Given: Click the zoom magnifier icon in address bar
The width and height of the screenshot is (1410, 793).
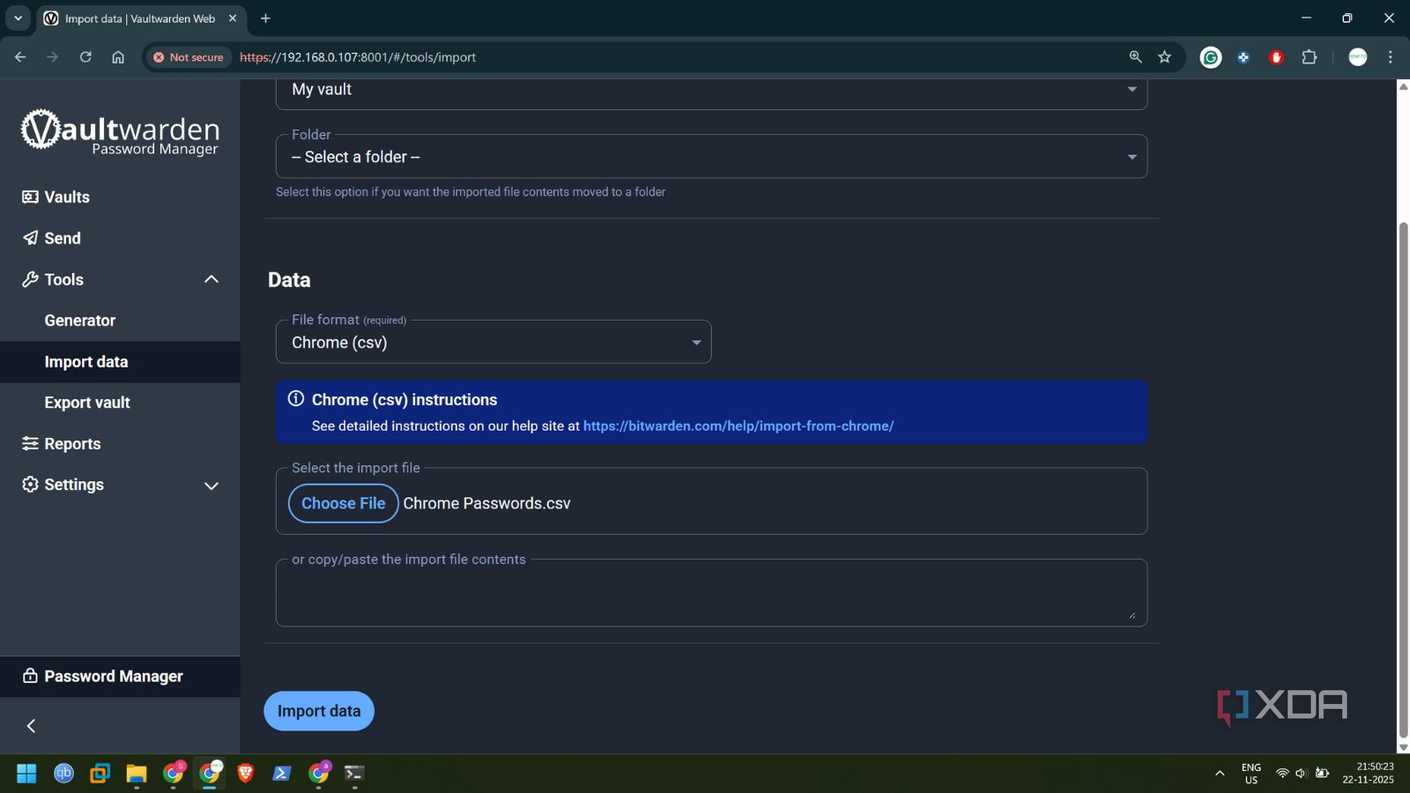Looking at the screenshot, I should click(1135, 57).
